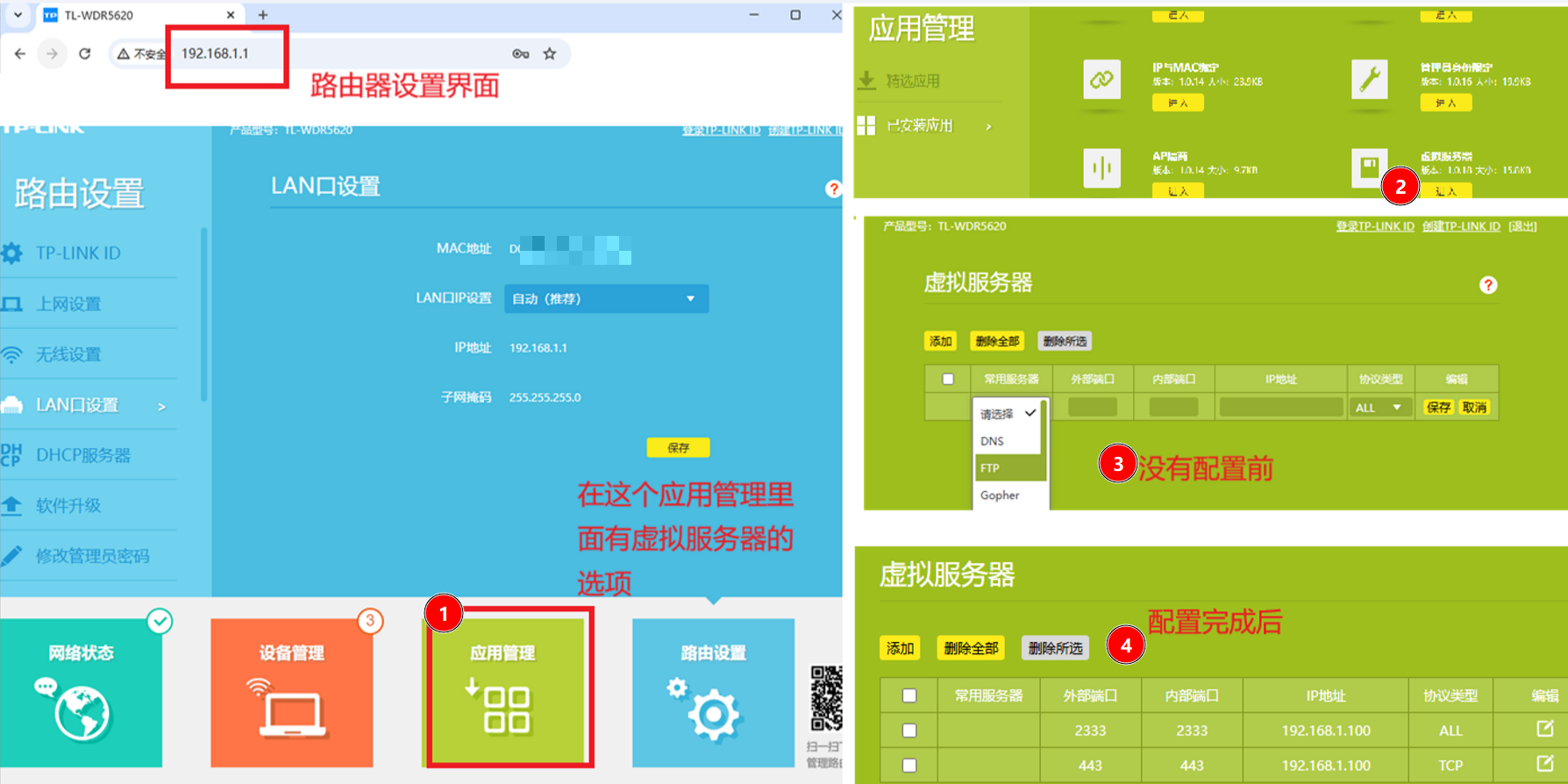Open the 路由设置 router settings tile

point(713,692)
